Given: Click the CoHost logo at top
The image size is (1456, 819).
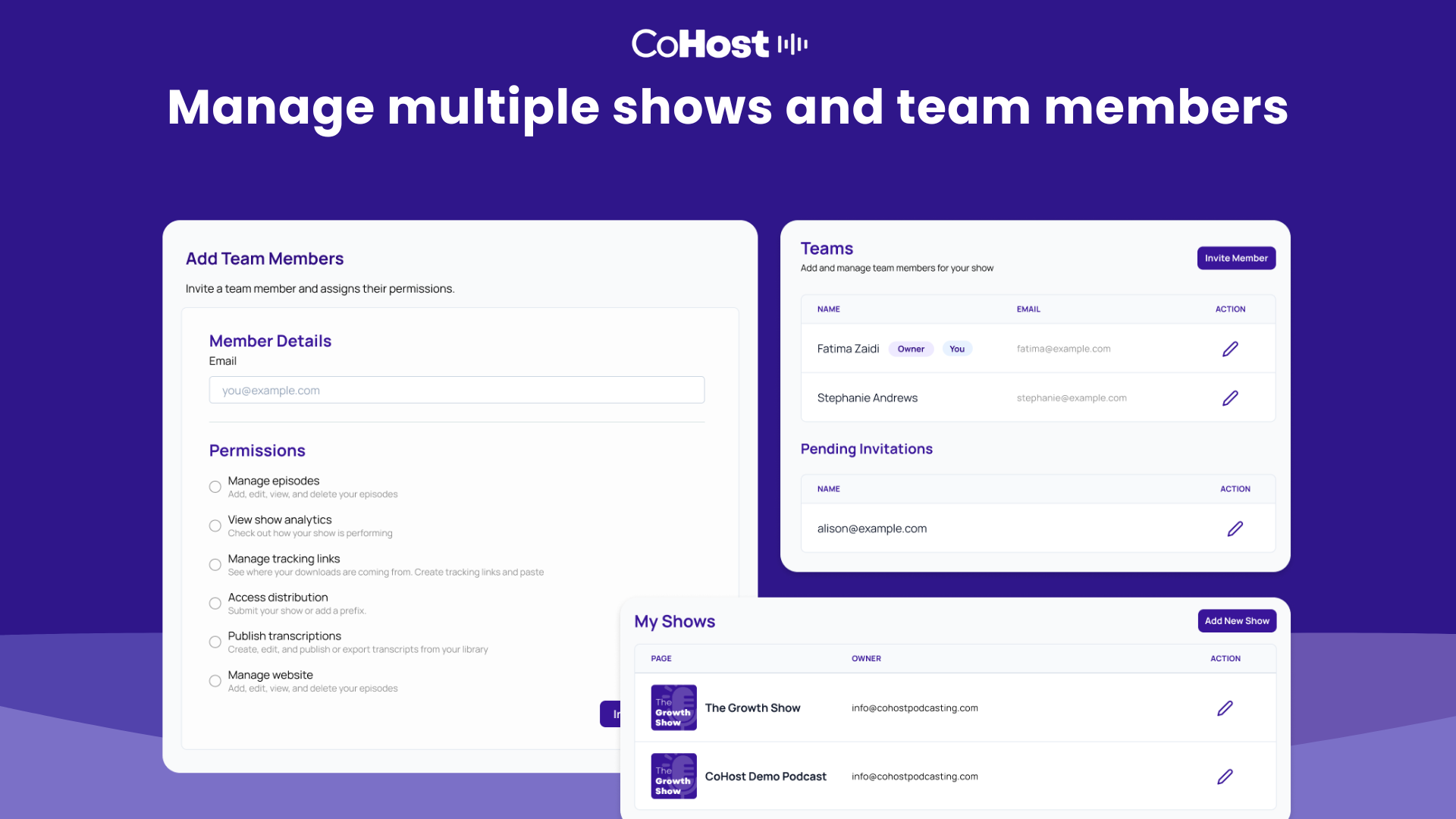Looking at the screenshot, I should [x=719, y=44].
